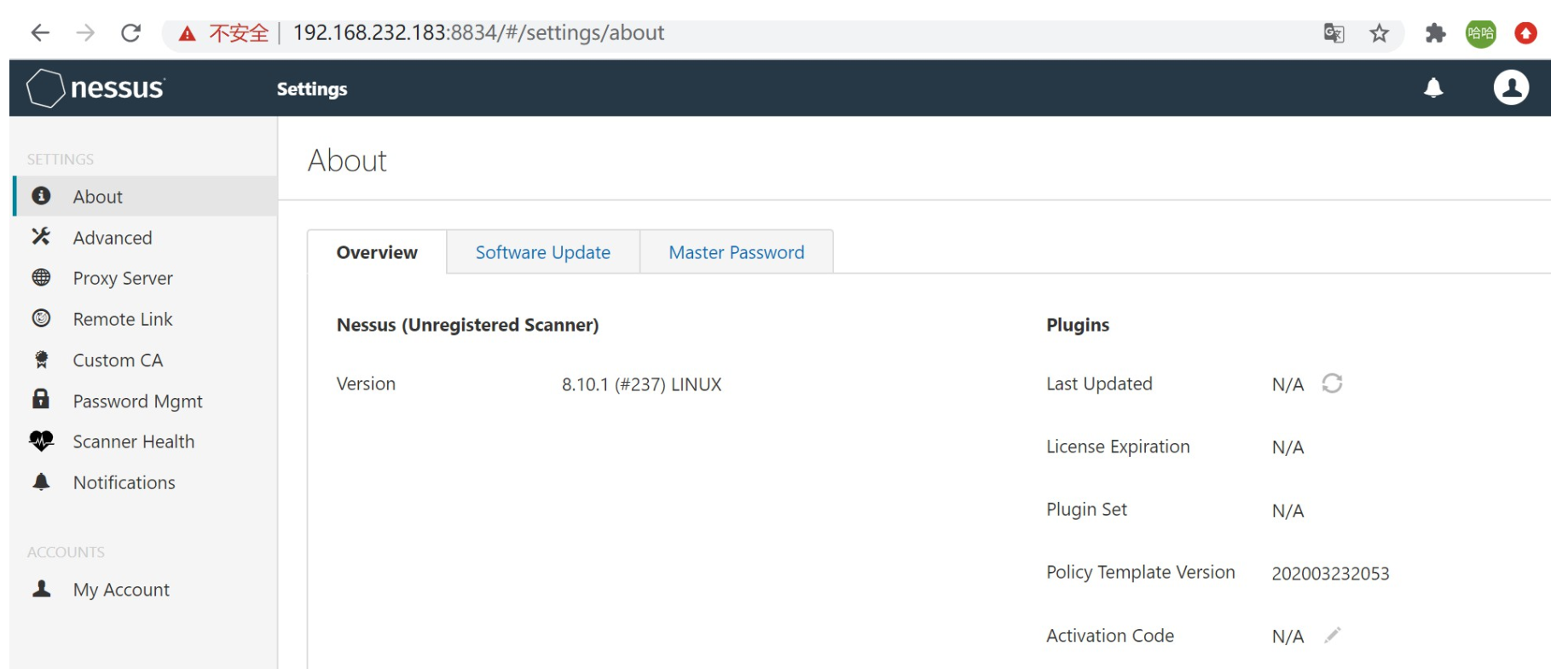Click the About info icon in sidebar
Screen dimensions: 1568x669
(41, 196)
